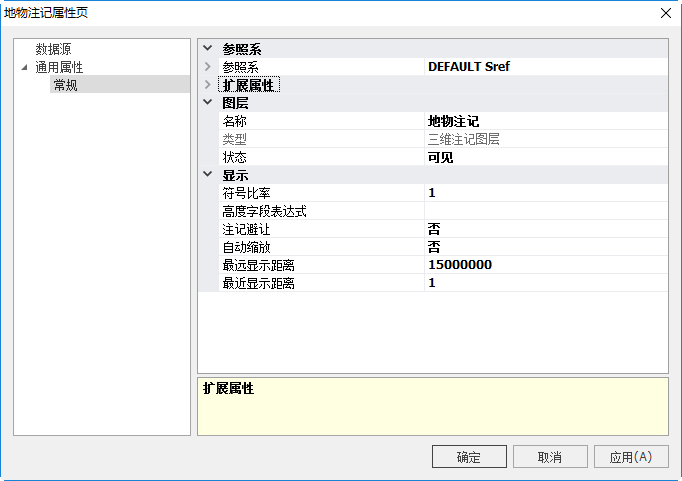Image resolution: width=682 pixels, height=481 pixels.
Task: Collapse the 显示 section chevron
Action: coord(208,175)
